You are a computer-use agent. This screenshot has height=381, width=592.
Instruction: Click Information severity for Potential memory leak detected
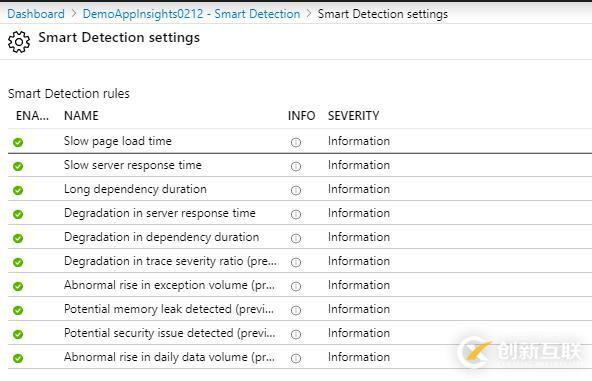click(x=359, y=309)
